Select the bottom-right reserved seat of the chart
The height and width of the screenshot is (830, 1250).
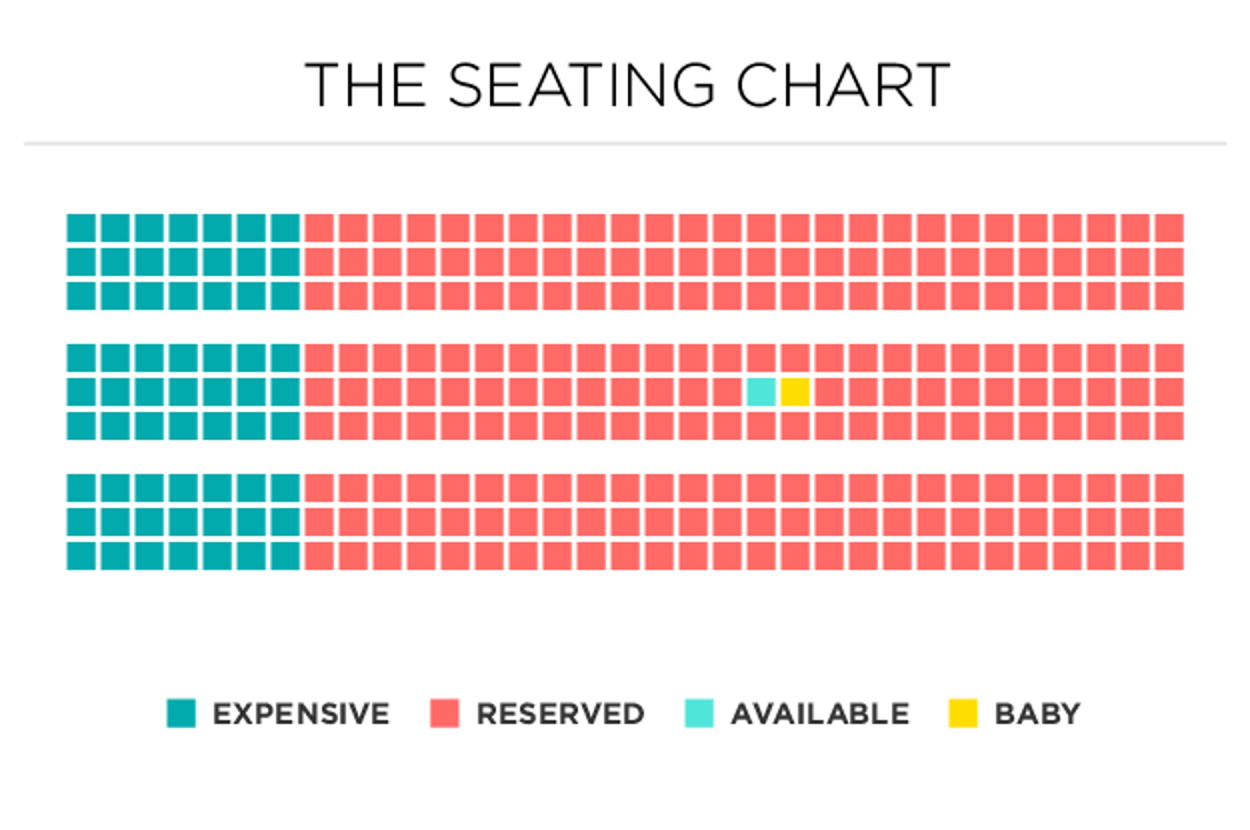[x=1170, y=556]
